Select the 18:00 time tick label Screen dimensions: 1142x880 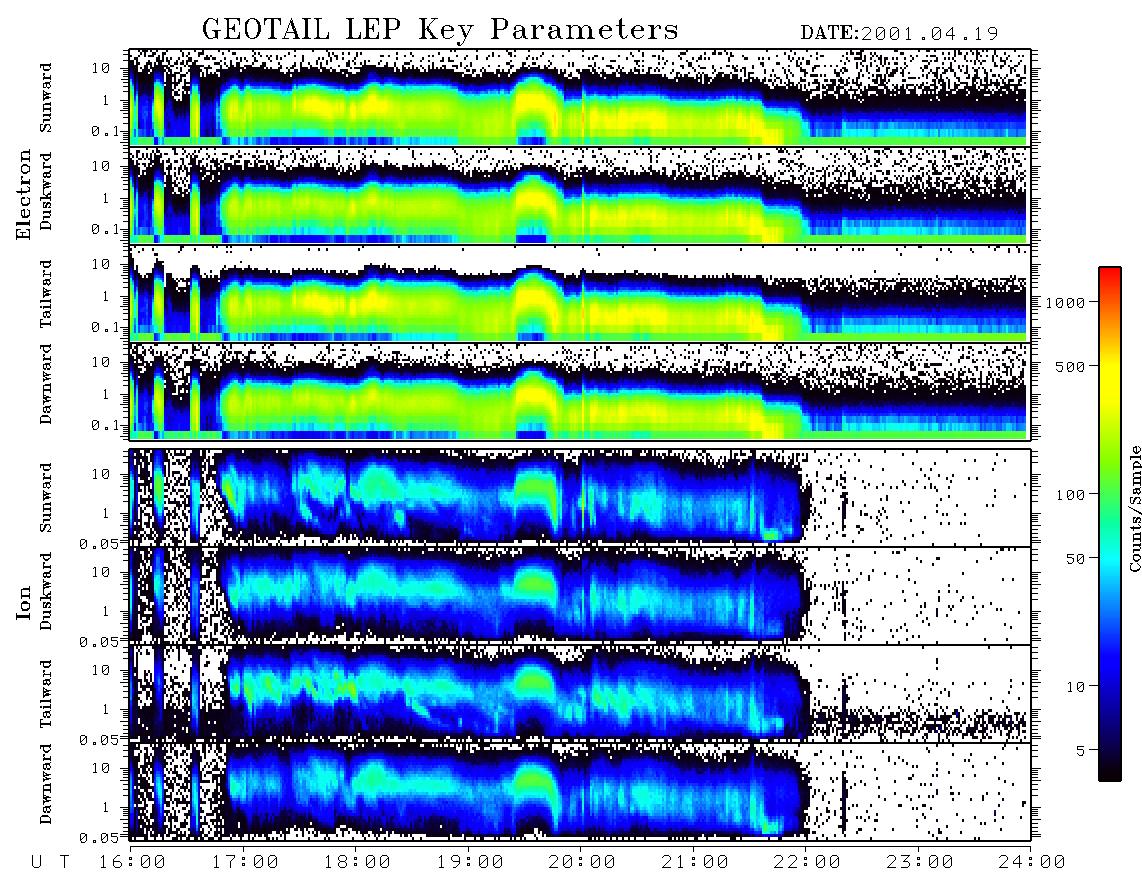coord(358,863)
